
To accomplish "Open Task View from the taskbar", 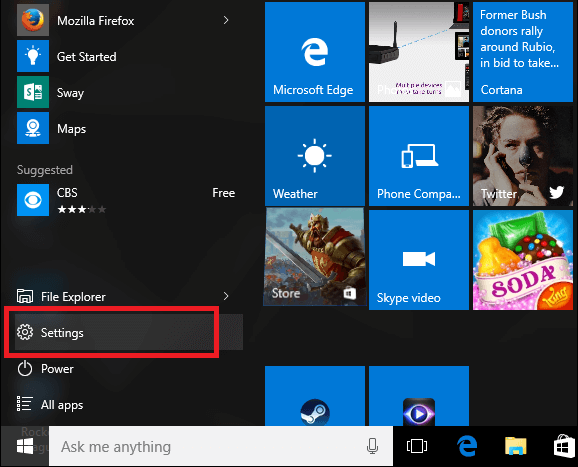I will [417, 446].
